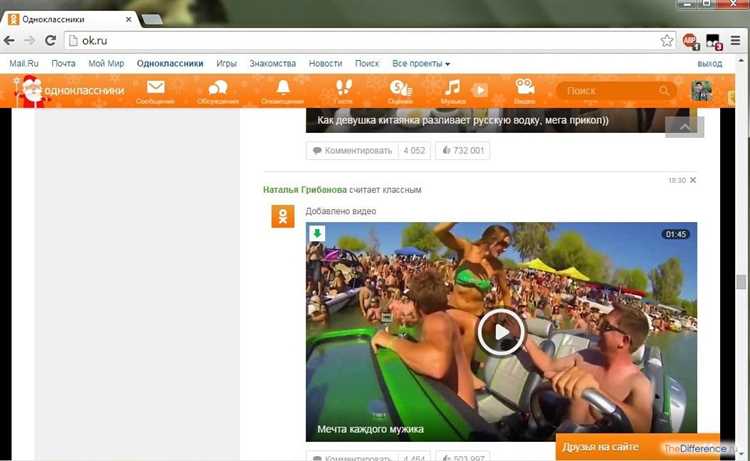Expand the Все проекты dropdown
750x461 pixels.
coord(421,64)
